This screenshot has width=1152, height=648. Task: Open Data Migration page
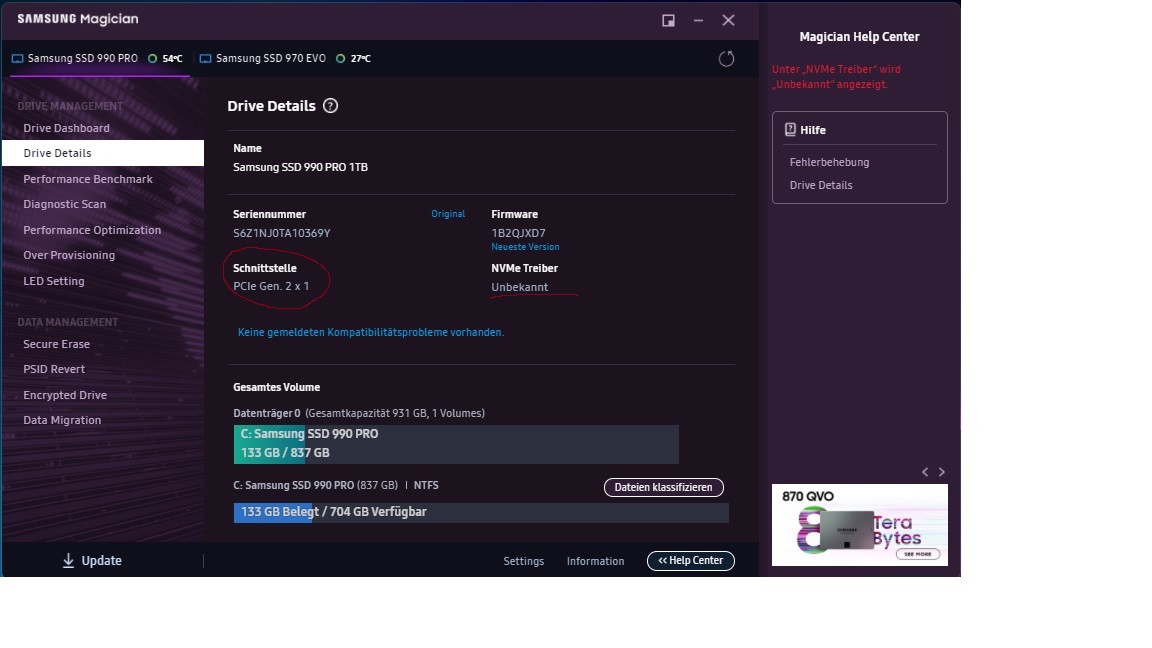pyautogui.click(x=62, y=420)
